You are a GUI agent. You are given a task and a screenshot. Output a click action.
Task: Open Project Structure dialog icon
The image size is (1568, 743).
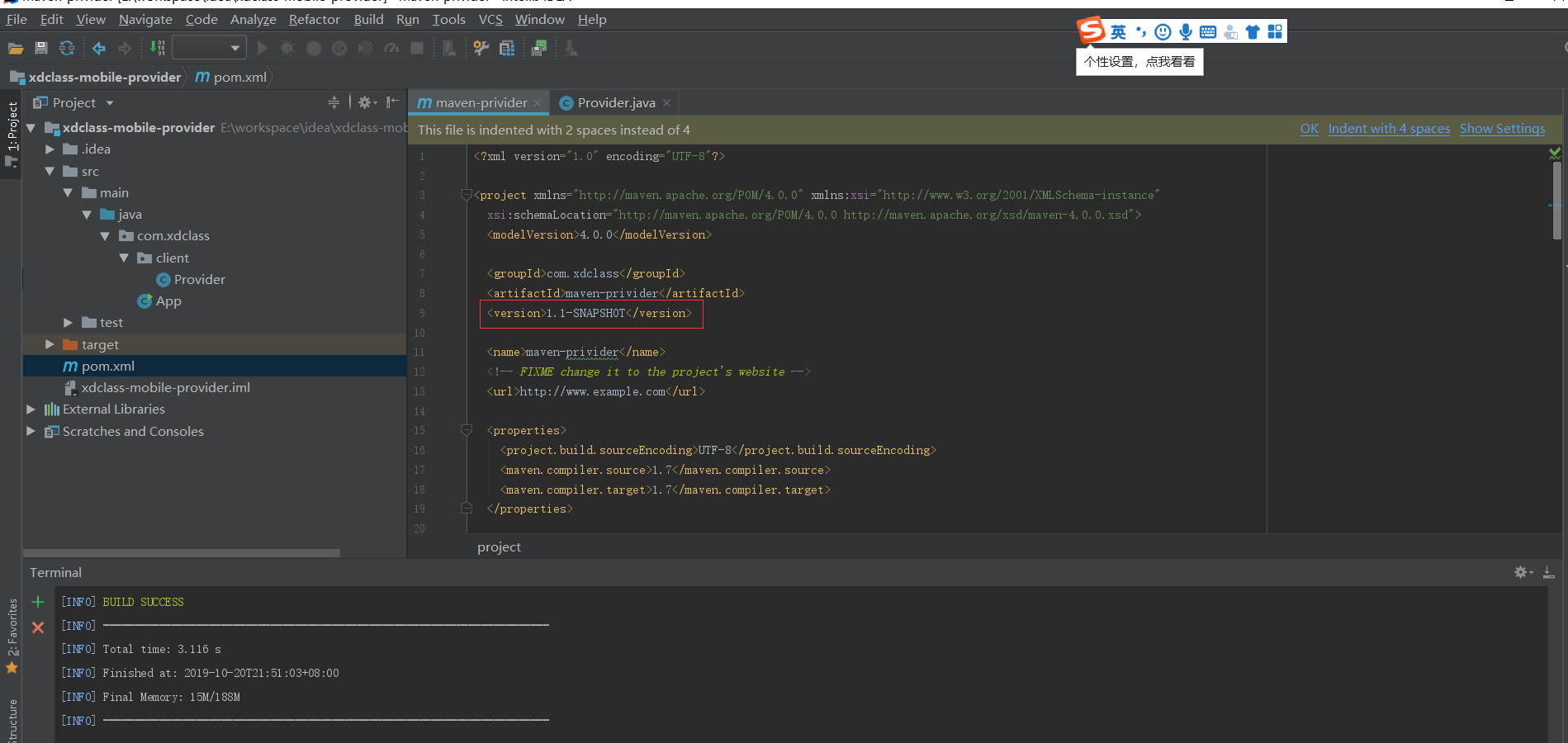[507, 48]
